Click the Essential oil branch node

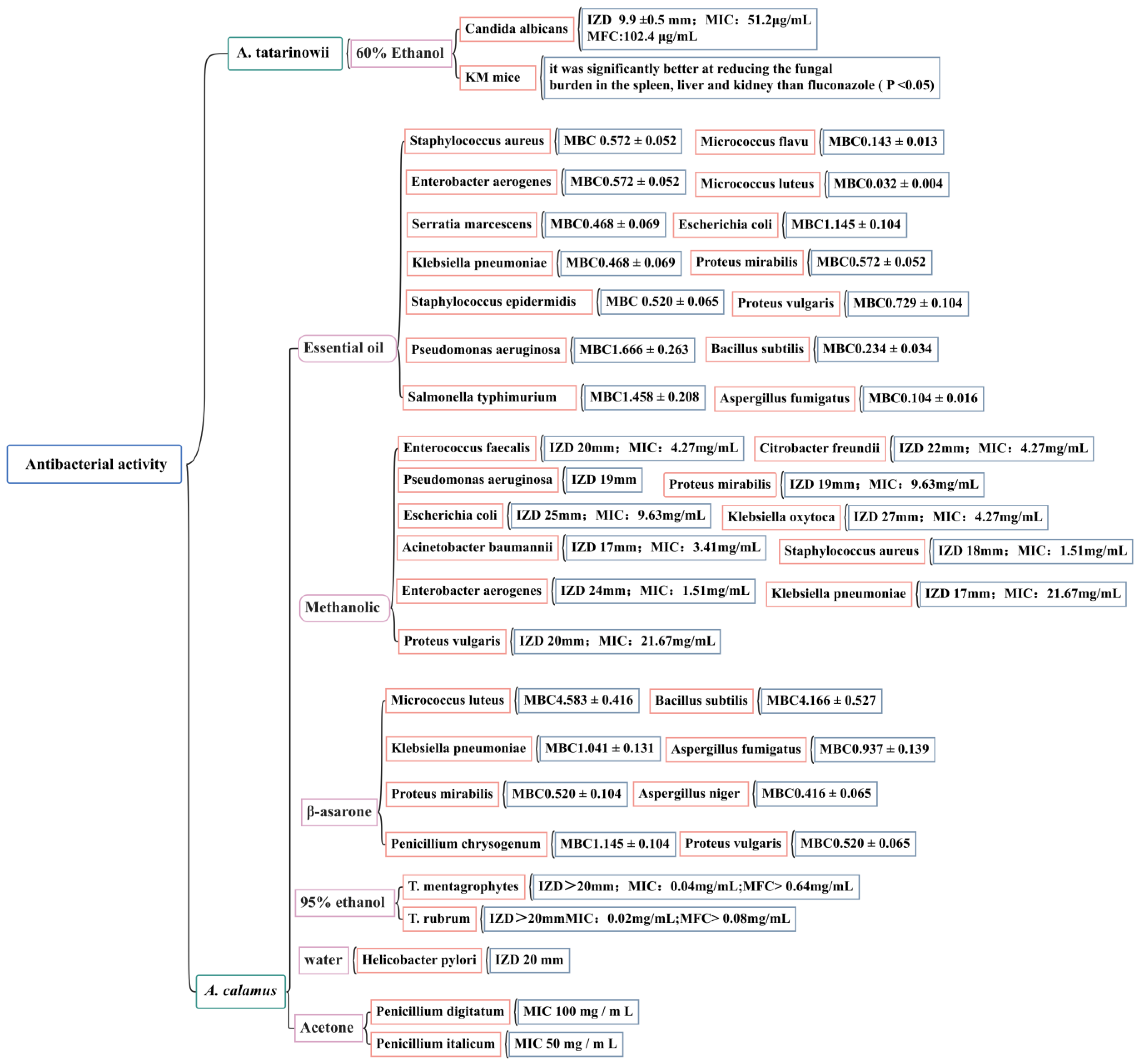[x=347, y=348]
